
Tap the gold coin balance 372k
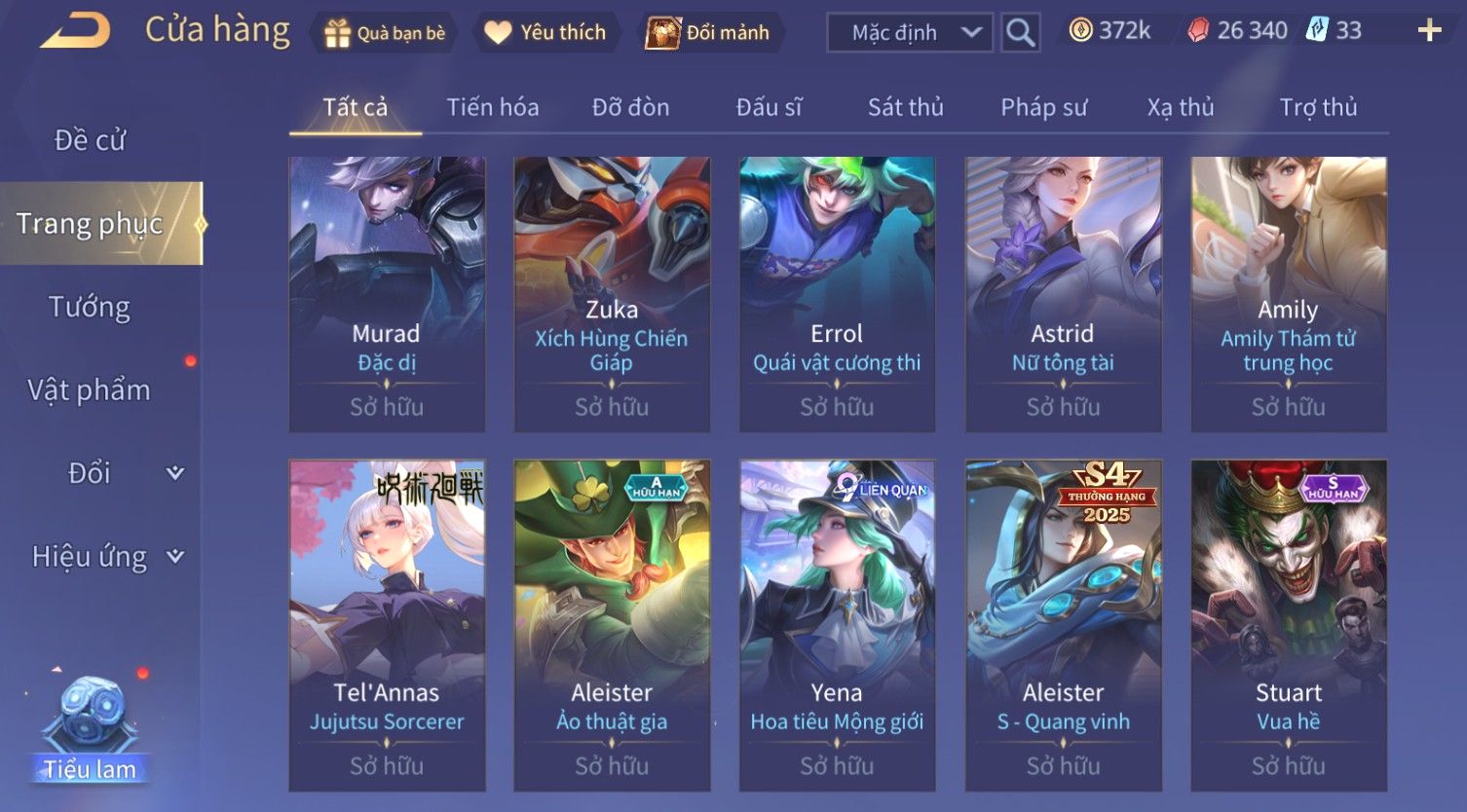(x=1110, y=30)
